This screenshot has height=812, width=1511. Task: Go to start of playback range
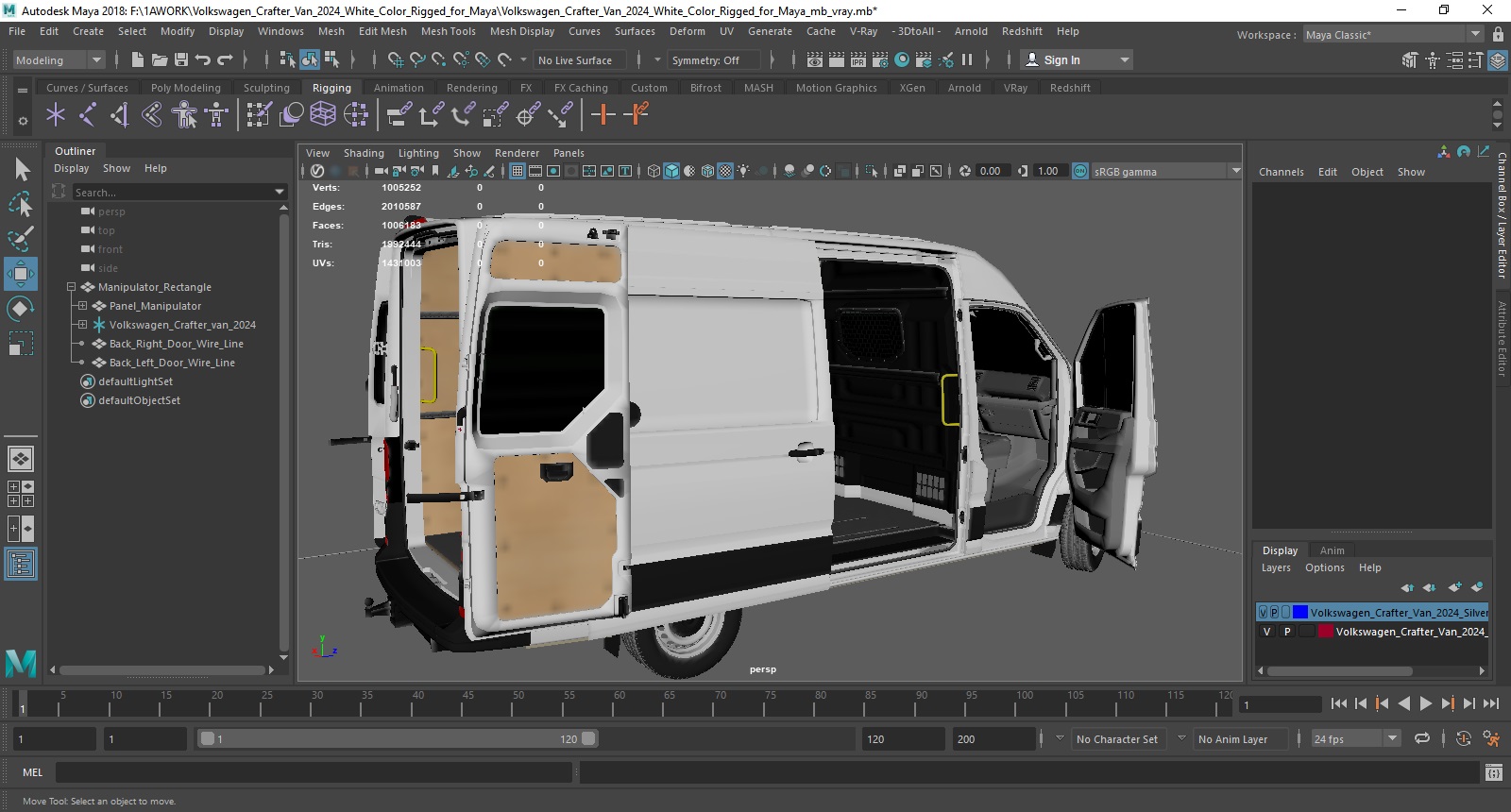click(1338, 703)
